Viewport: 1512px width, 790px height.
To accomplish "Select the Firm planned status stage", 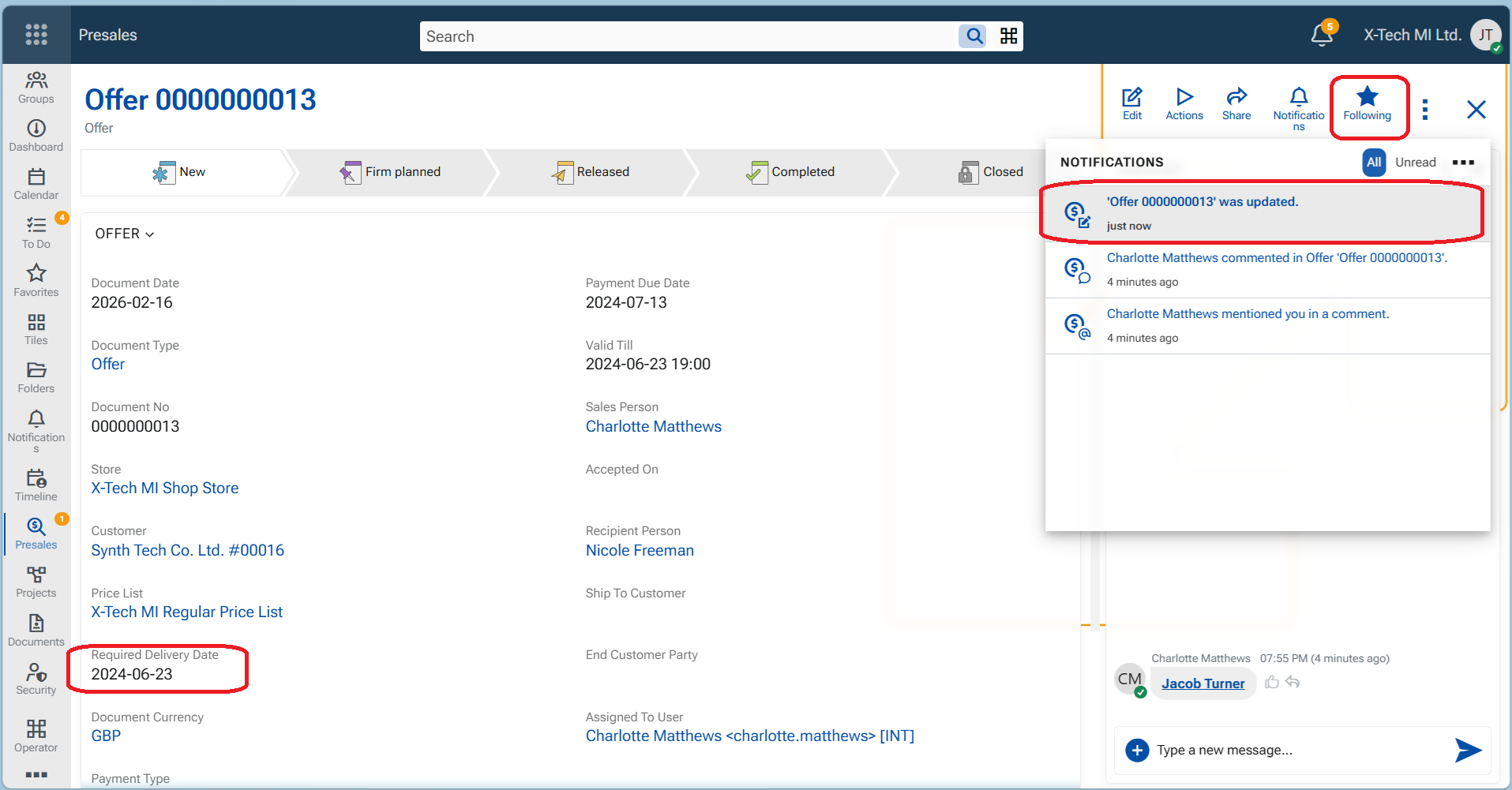I will pyautogui.click(x=391, y=172).
